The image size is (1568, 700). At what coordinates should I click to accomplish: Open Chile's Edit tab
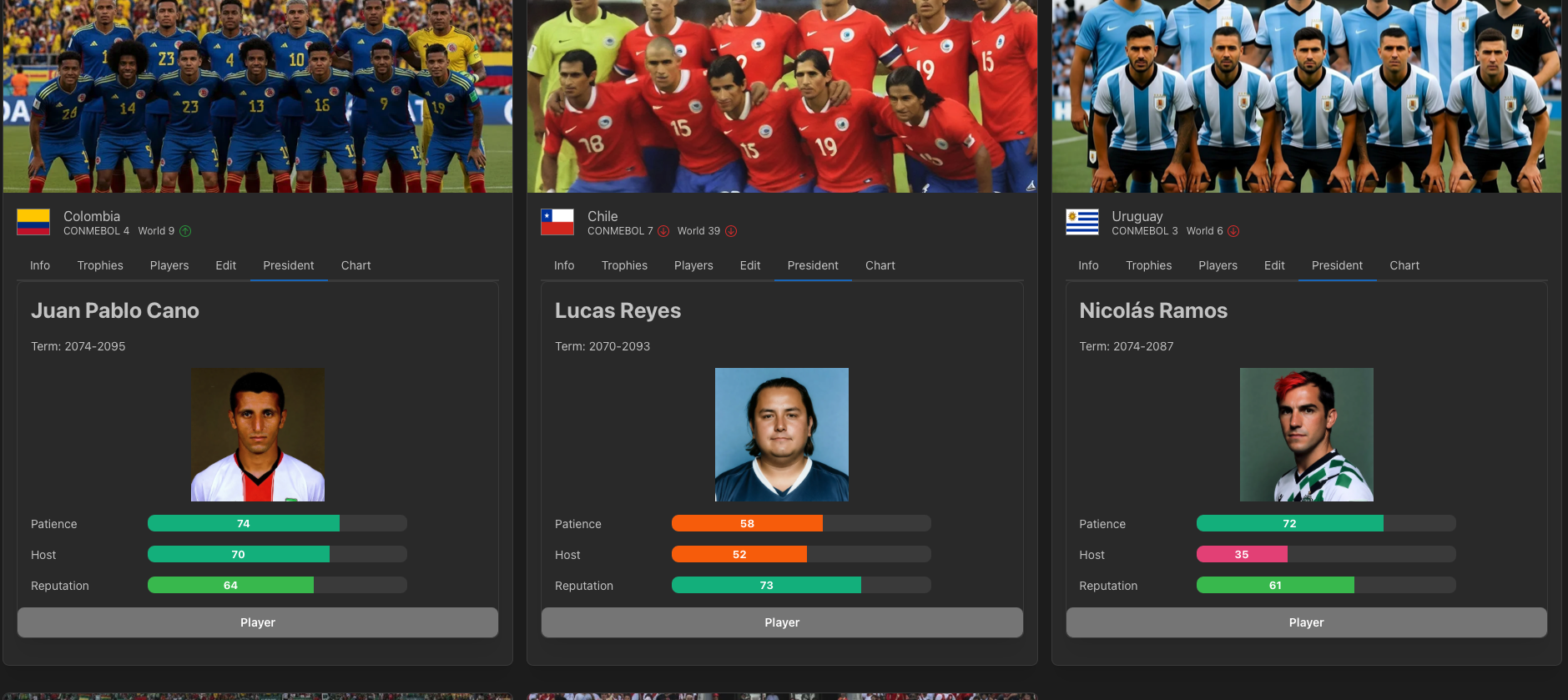point(750,265)
